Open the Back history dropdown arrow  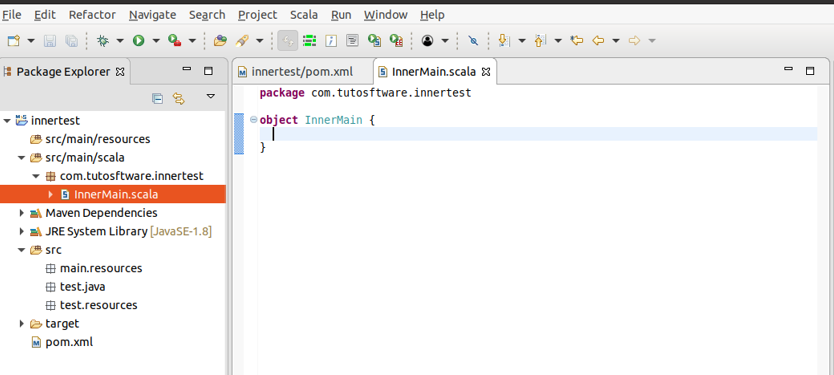(x=616, y=40)
